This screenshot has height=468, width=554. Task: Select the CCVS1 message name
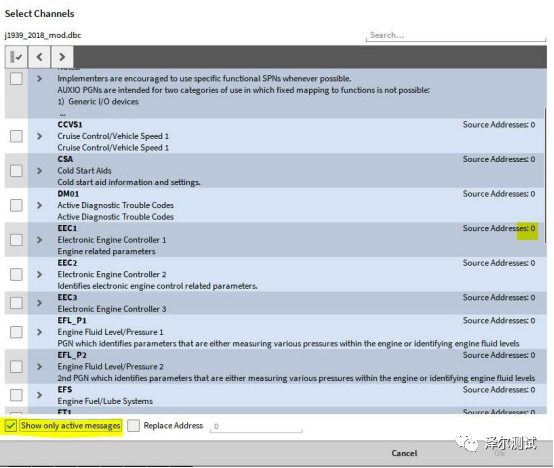(x=70, y=125)
